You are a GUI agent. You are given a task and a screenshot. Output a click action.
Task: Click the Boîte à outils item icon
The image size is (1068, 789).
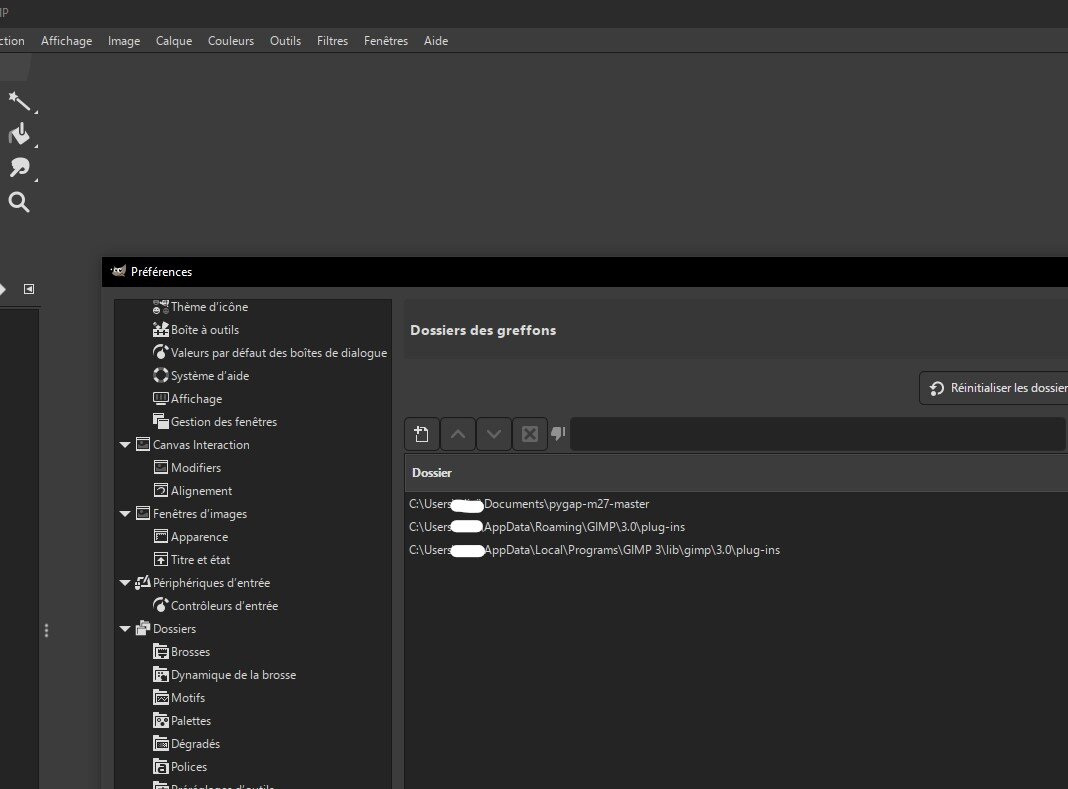161,330
